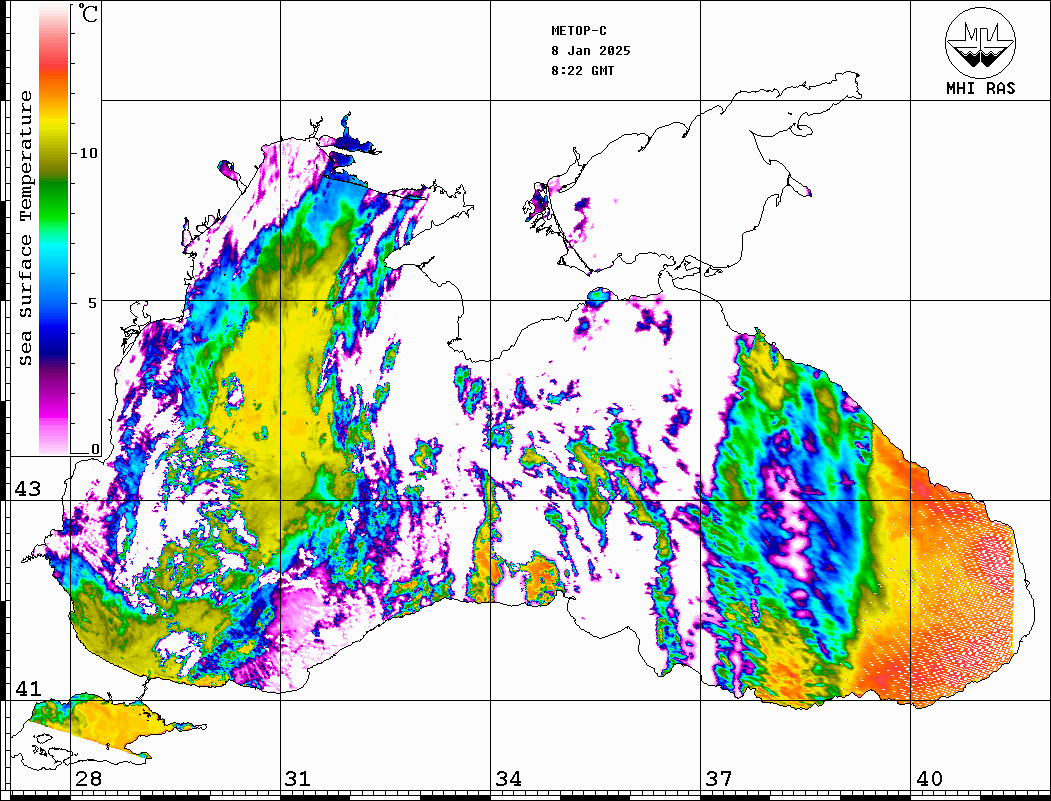Click the '8:22 GMT' time text
The height and width of the screenshot is (801, 1051).
pos(582,71)
